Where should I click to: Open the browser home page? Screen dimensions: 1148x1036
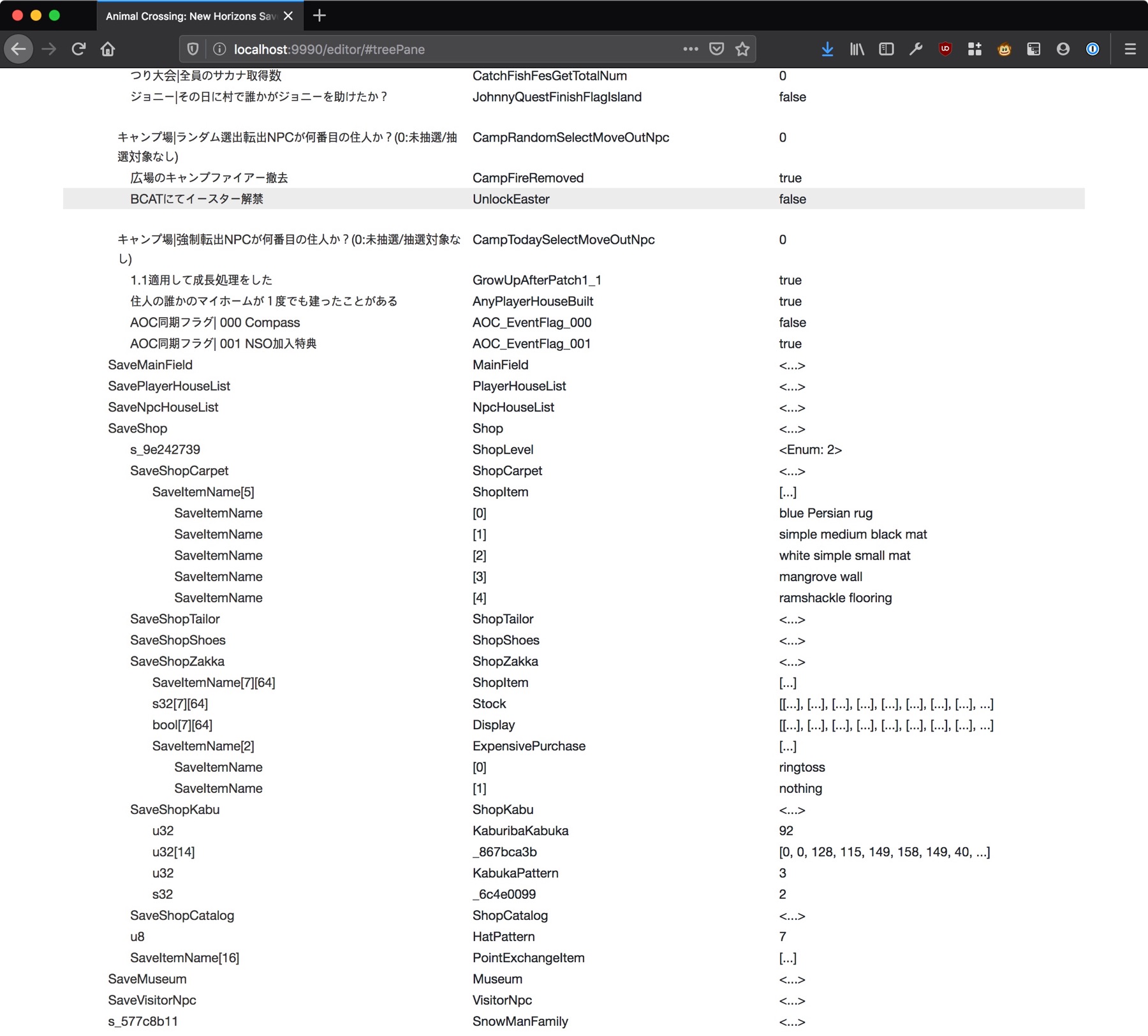[x=108, y=49]
